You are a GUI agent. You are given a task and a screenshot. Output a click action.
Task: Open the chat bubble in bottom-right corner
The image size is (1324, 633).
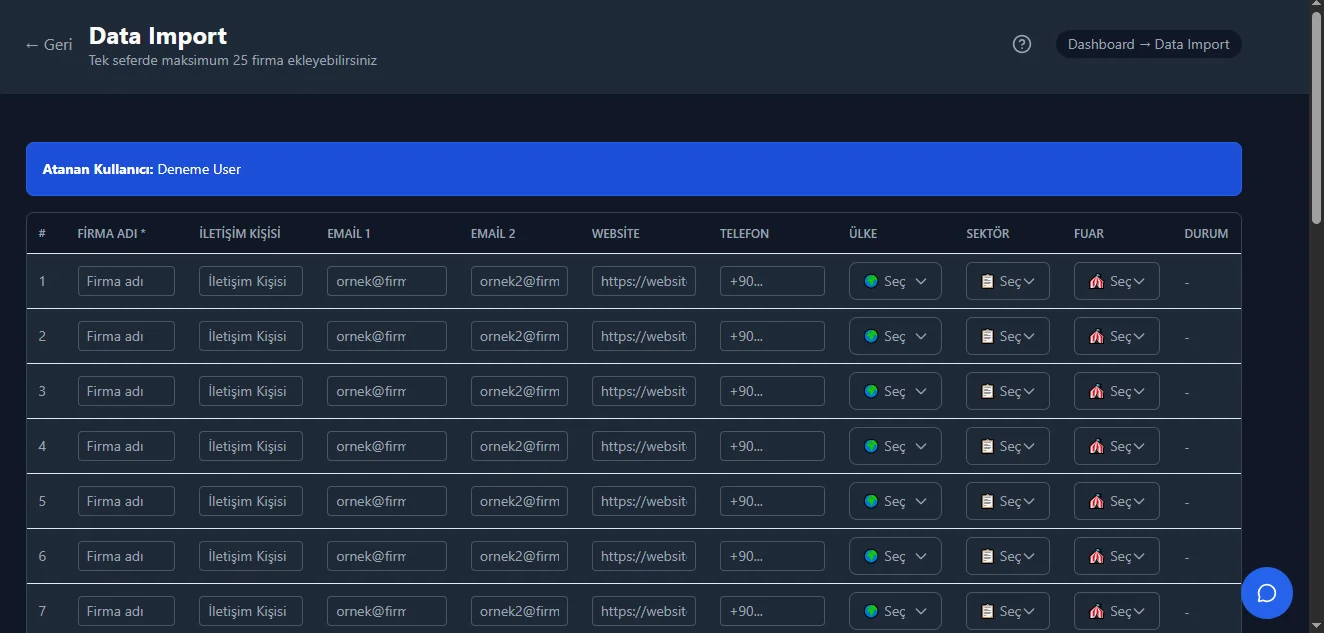click(x=1267, y=593)
